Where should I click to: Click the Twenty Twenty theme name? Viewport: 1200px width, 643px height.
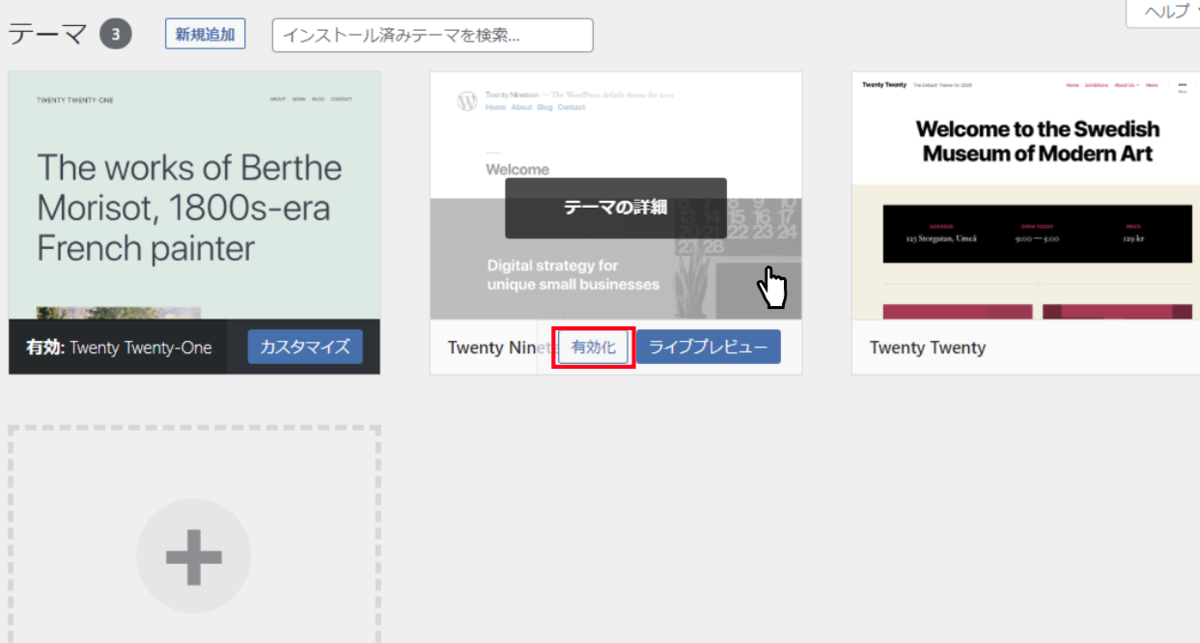coord(928,348)
